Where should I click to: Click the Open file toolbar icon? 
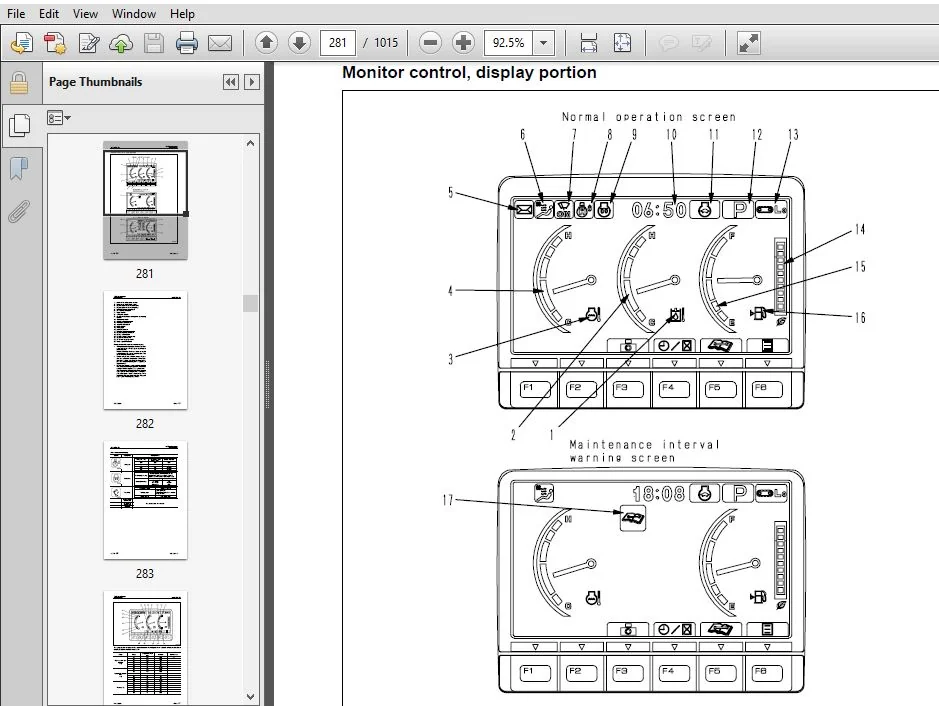[x=22, y=43]
